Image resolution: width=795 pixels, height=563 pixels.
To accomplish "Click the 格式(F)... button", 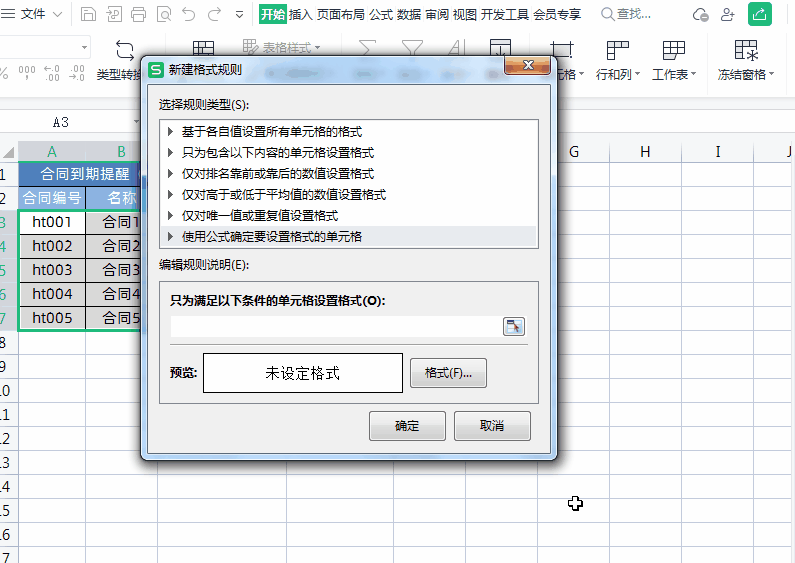I will coord(448,373).
